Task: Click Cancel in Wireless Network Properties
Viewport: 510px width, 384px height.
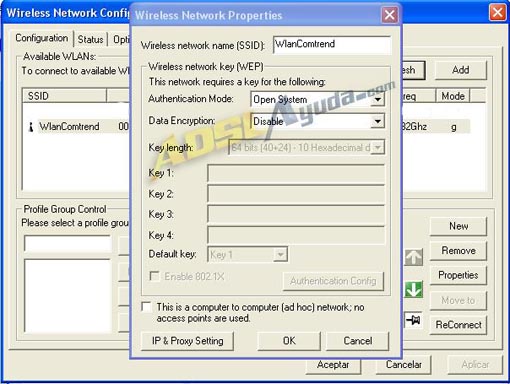Action: 358,341
